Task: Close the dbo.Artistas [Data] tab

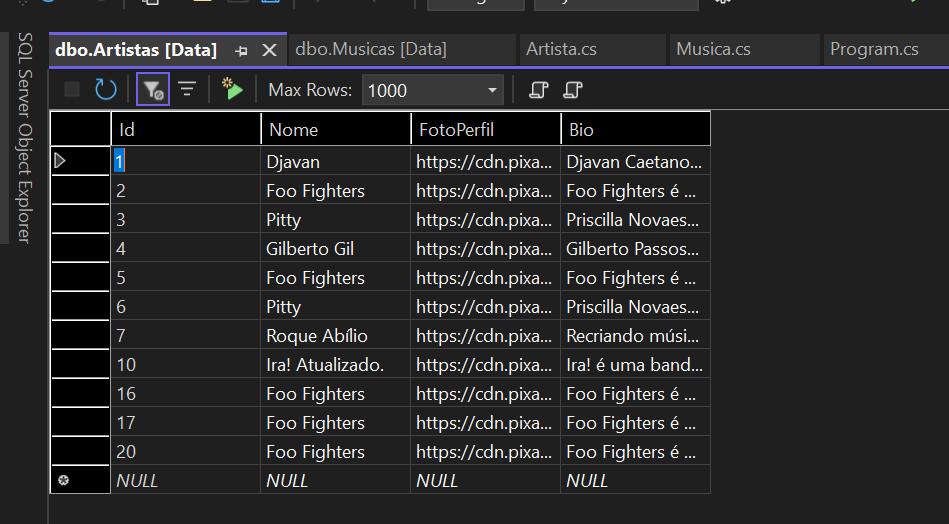Action: [269, 50]
